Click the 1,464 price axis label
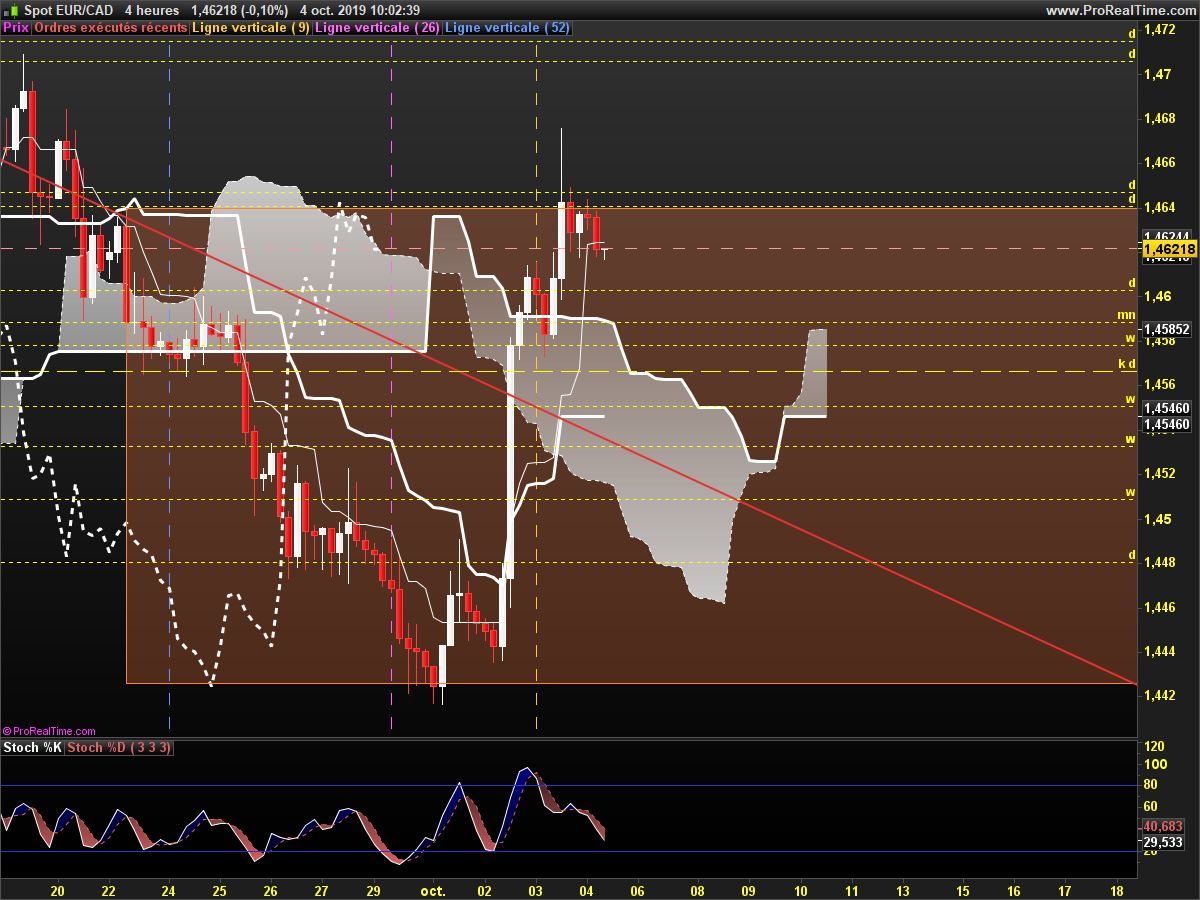Image resolution: width=1200 pixels, height=900 pixels. [x=1160, y=207]
